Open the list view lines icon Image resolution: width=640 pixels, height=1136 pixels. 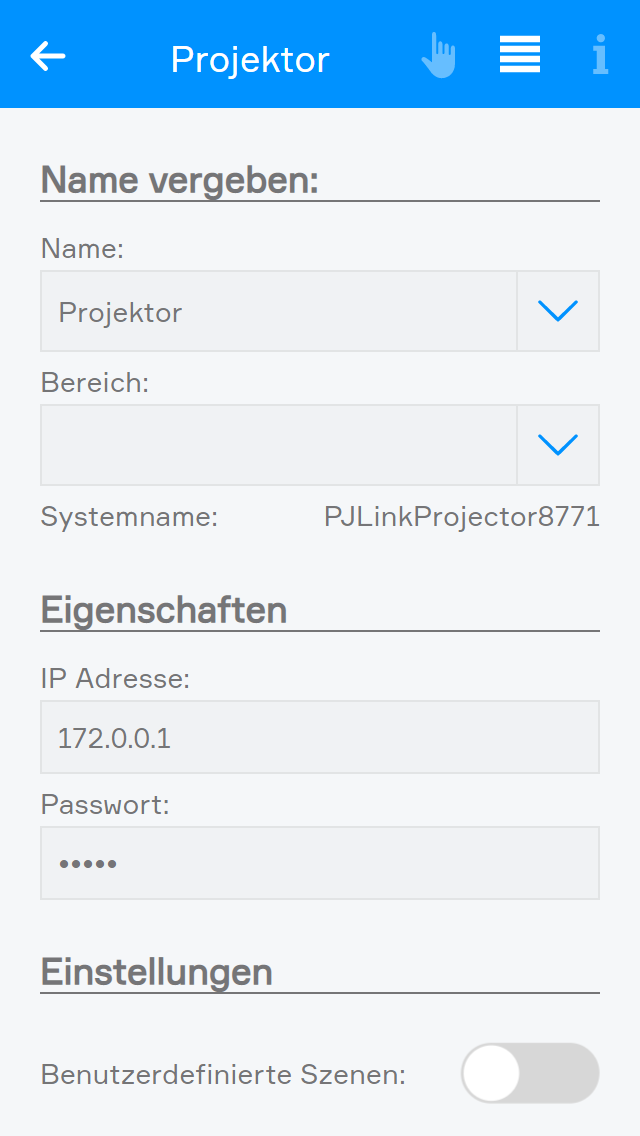point(520,55)
